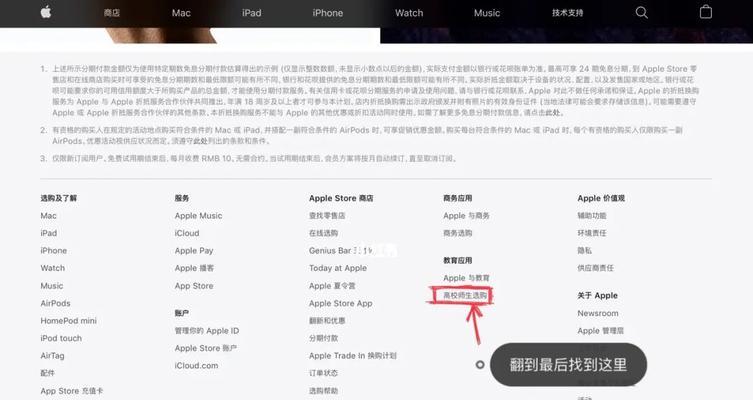The height and width of the screenshot is (400, 753).
Task: Select HomePod mini in footer list
Action: coord(69,321)
